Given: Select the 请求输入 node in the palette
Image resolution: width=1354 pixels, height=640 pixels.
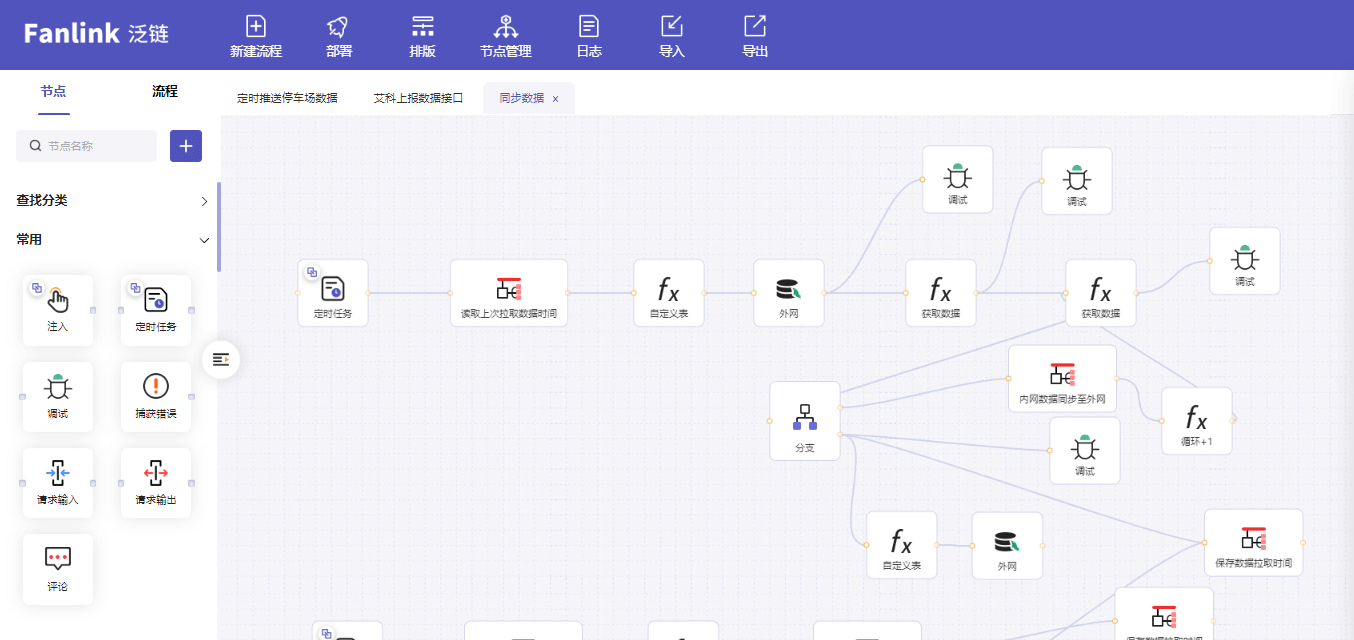Looking at the screenshot, I should 57,482.
